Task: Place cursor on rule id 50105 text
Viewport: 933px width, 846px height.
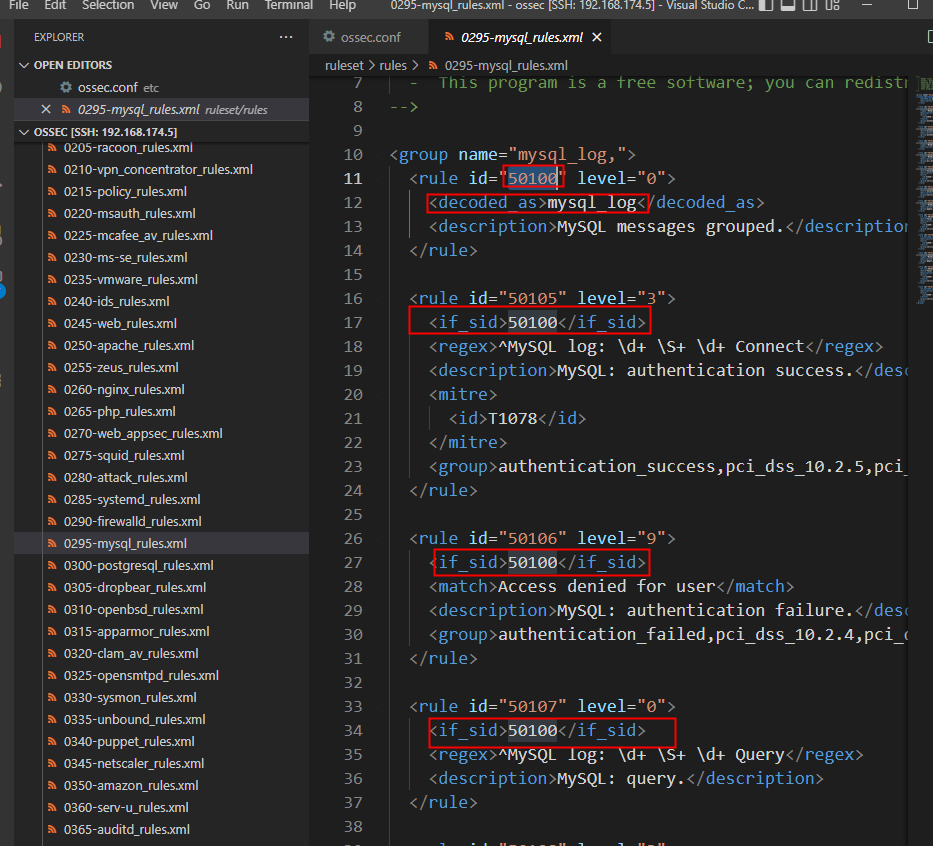Action: click(533, 299)
